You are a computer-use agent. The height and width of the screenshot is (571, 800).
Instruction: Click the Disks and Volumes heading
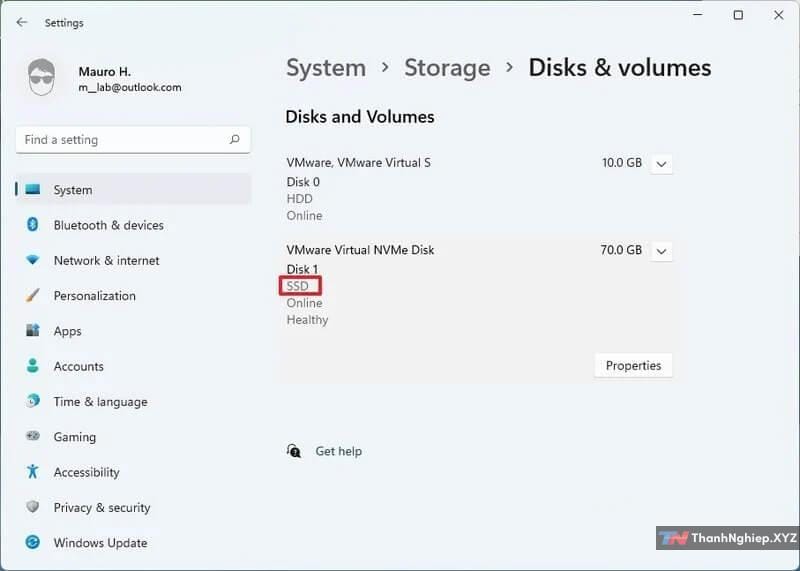[360, 117]
